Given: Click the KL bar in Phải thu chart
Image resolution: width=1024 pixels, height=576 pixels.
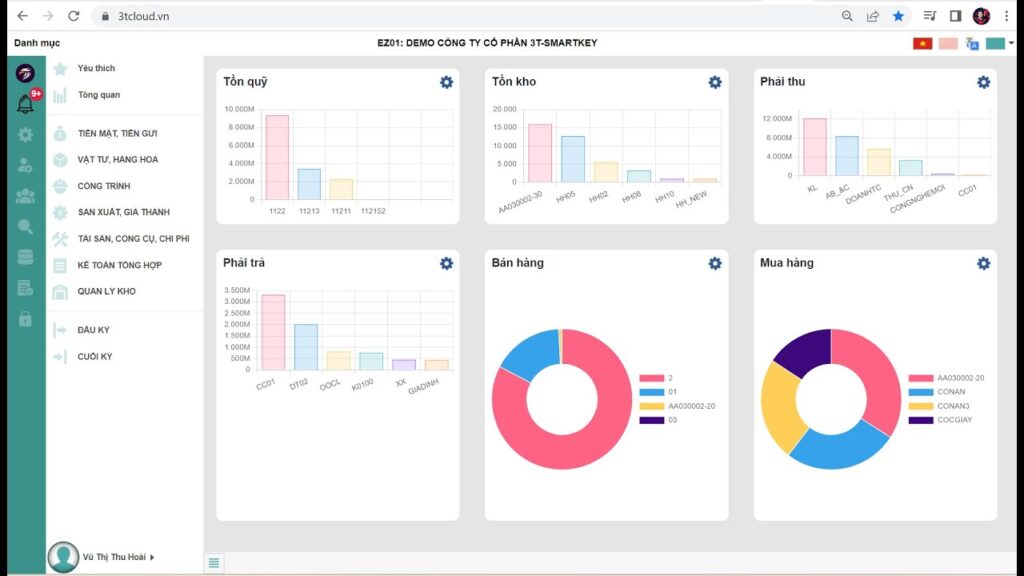Looking at the screenshot, I should [814, 147].
